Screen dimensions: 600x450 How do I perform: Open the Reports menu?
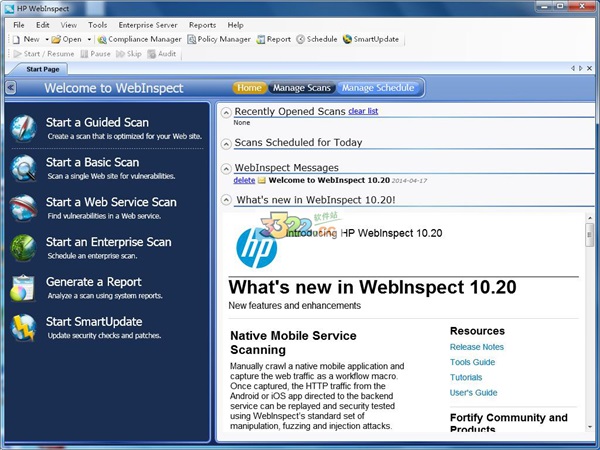pyautogui.click(x=202, y=25)
